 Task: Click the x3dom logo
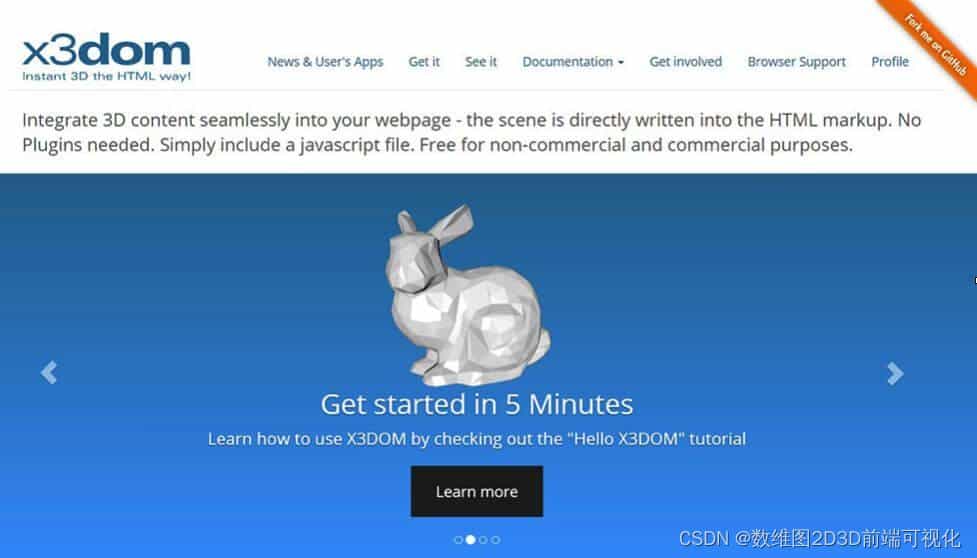pos(106,57)
